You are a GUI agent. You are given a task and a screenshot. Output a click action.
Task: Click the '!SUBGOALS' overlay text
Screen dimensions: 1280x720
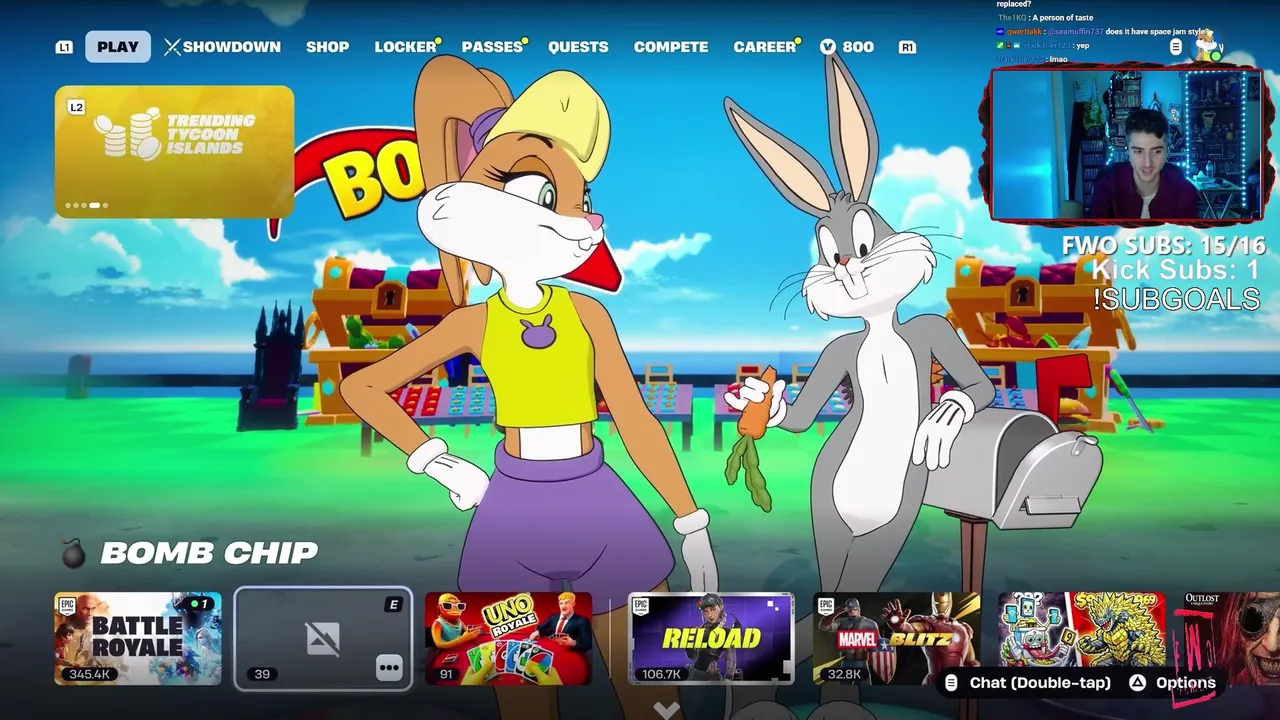click(1176, 299)
